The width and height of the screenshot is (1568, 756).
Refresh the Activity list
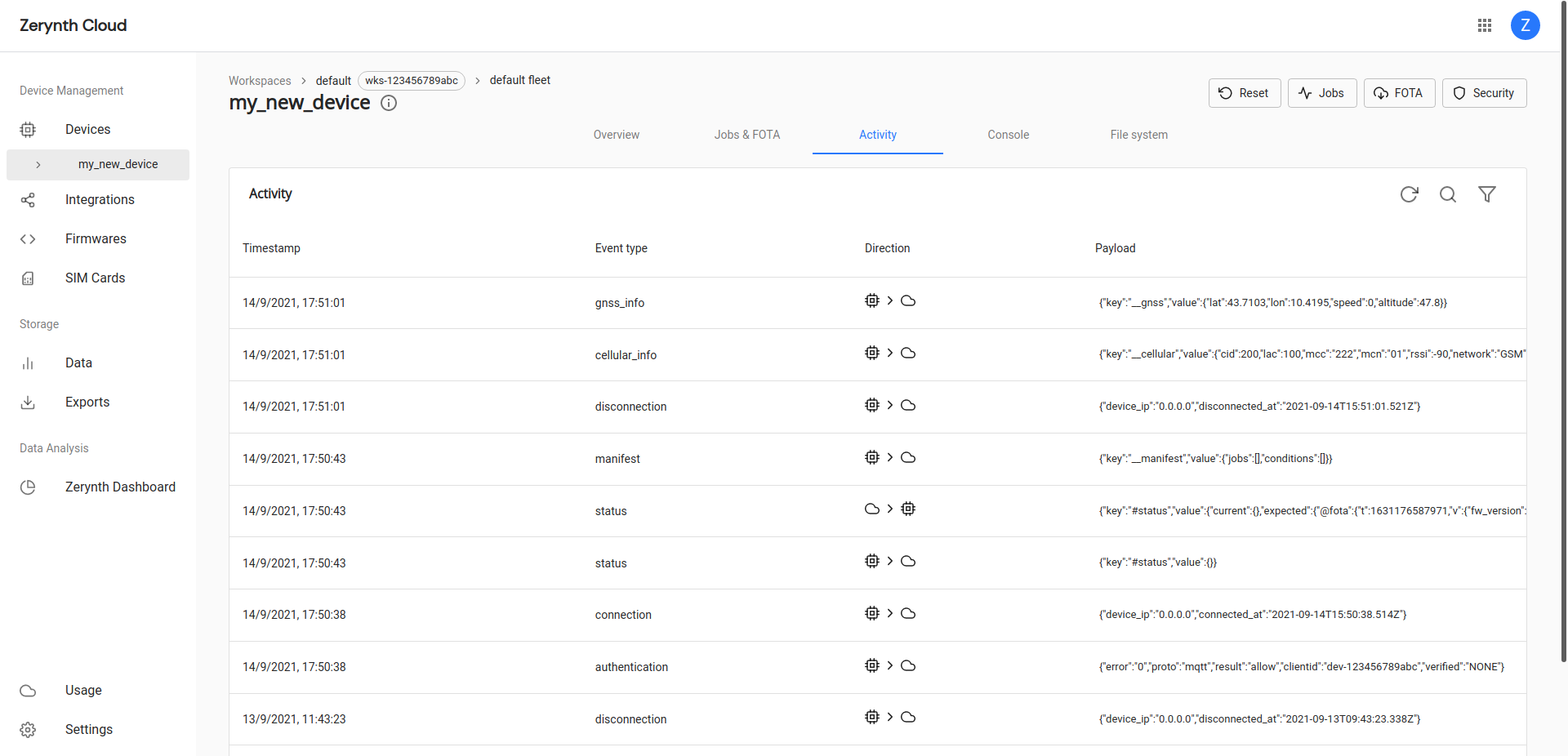1409,194
